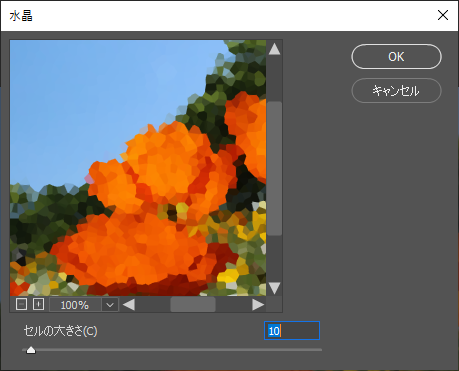
Task: Zoom out preview with minus icon
Action: click(21, 304)
